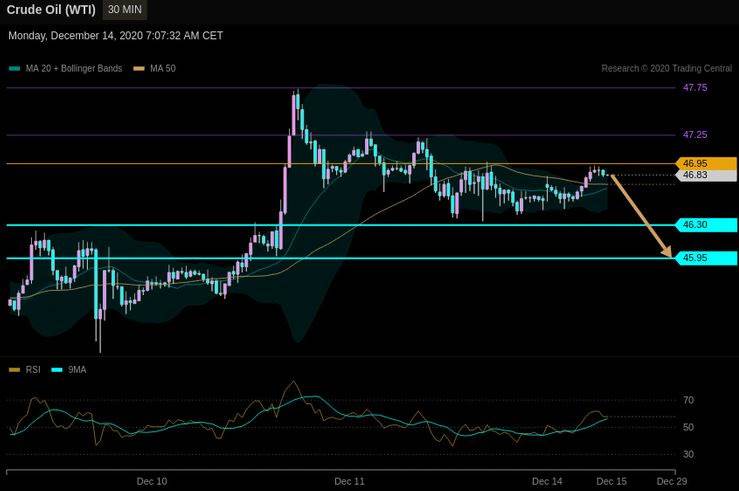This screenshot has width=739, height=491.
Task: Click the MA 50 legend label
Action: [x=163, y=69]
